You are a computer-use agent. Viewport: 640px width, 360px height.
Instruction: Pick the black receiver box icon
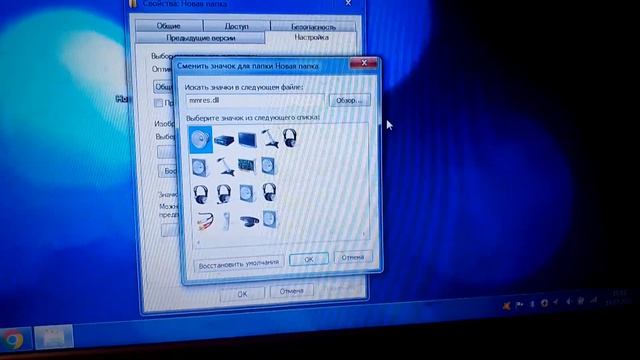click(x=224, y=140)
